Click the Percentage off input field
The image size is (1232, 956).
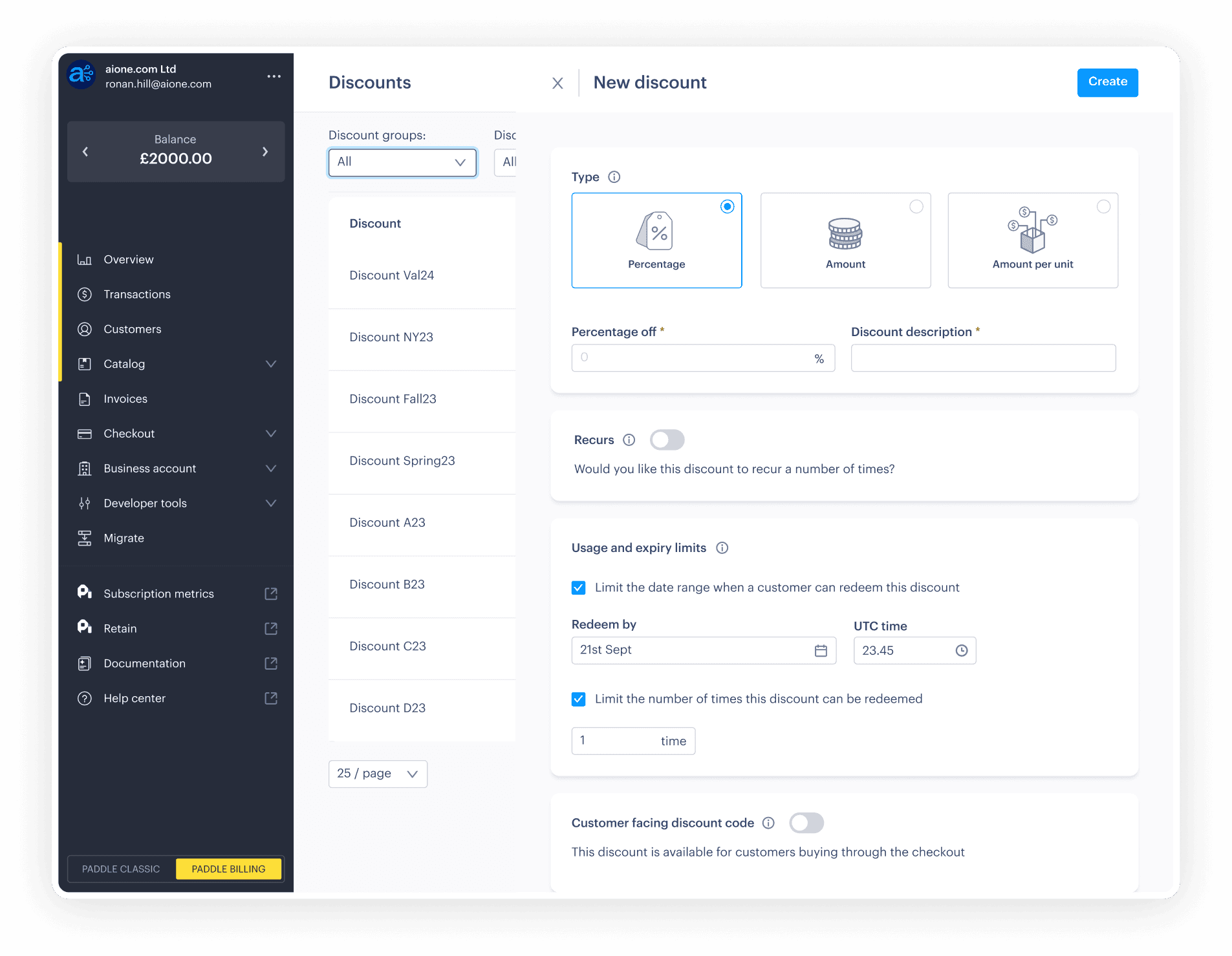pyautogui.click(x=703, y=358)
